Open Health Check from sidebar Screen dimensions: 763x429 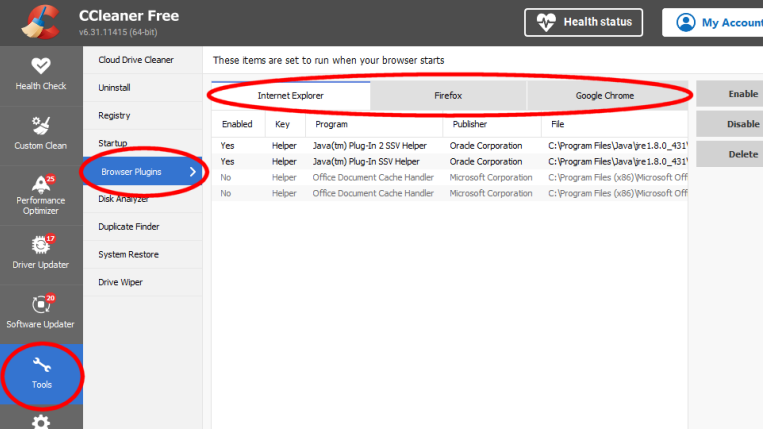point(41,73)
